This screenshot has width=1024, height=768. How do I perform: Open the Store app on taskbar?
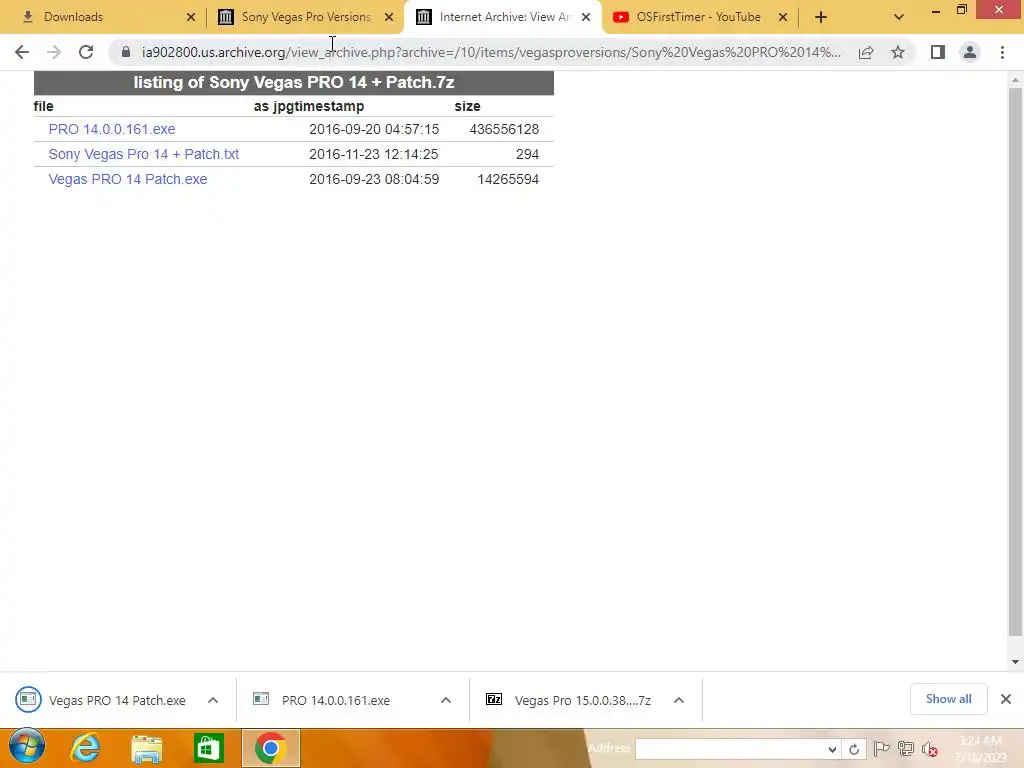click(208, 748)
